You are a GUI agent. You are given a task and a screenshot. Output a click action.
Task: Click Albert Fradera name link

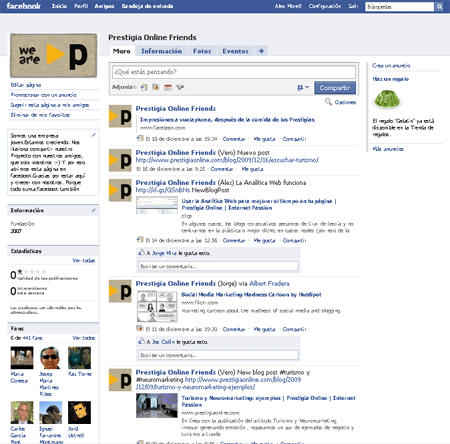click(269, 283)
